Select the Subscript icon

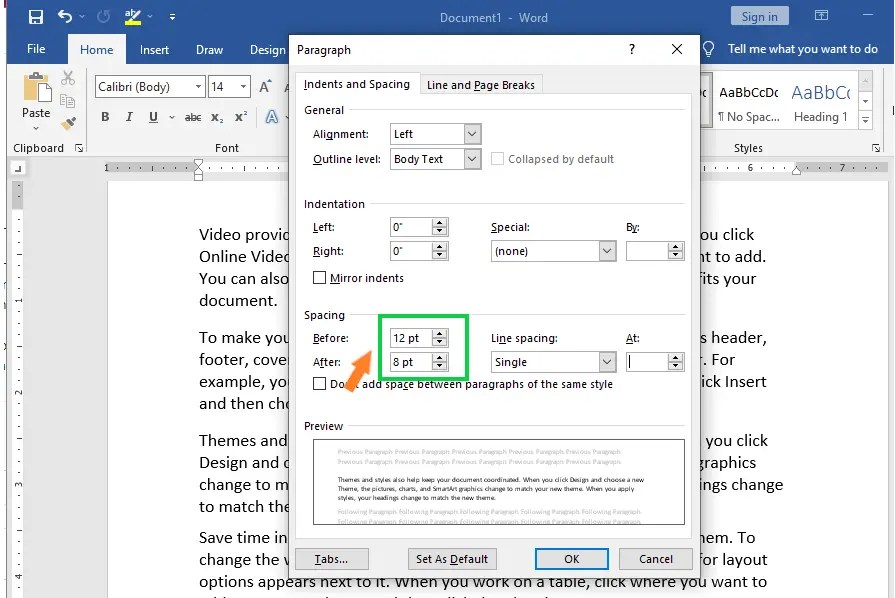pos(216,117)
